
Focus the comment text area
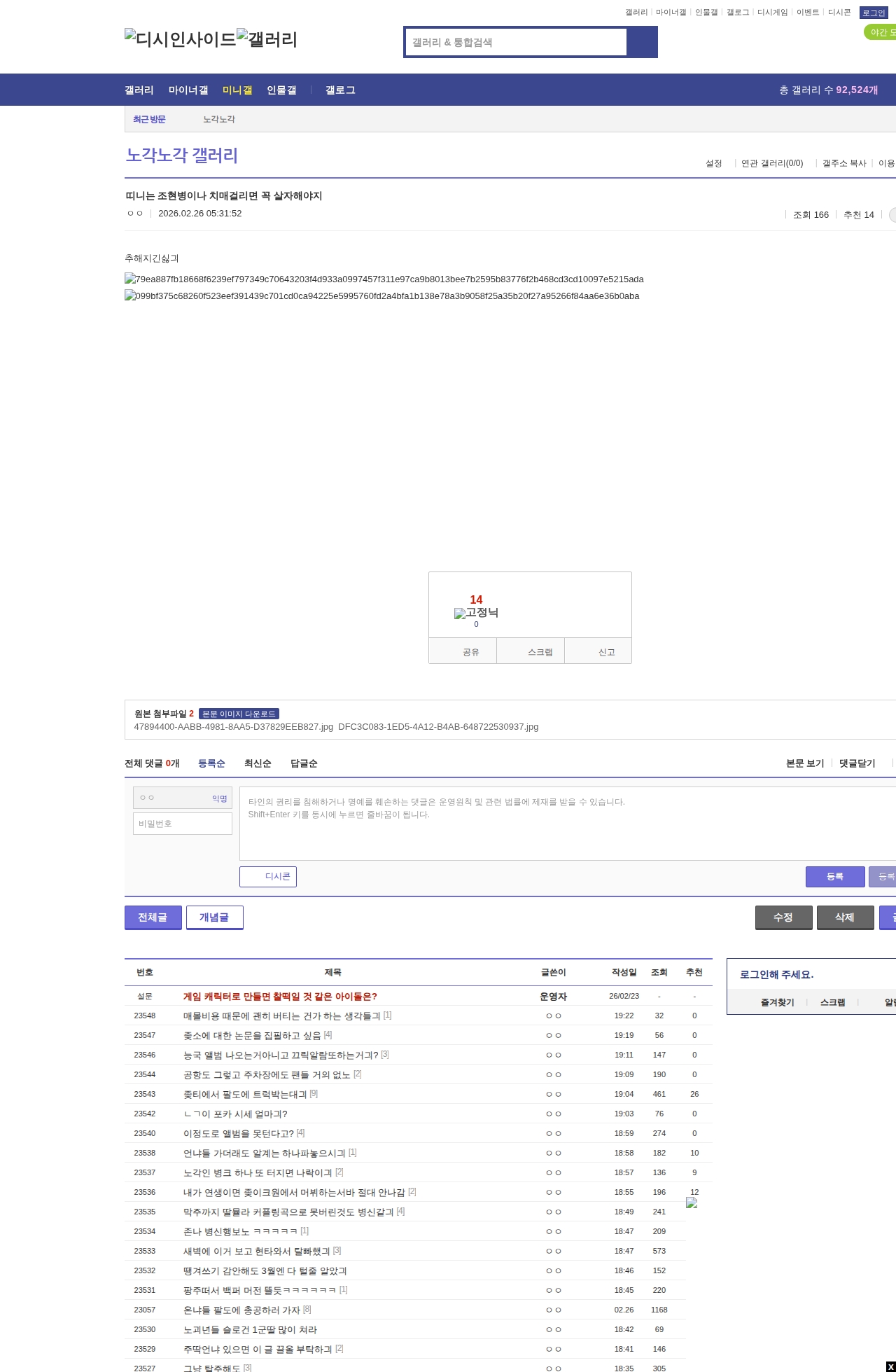point(568,824)
